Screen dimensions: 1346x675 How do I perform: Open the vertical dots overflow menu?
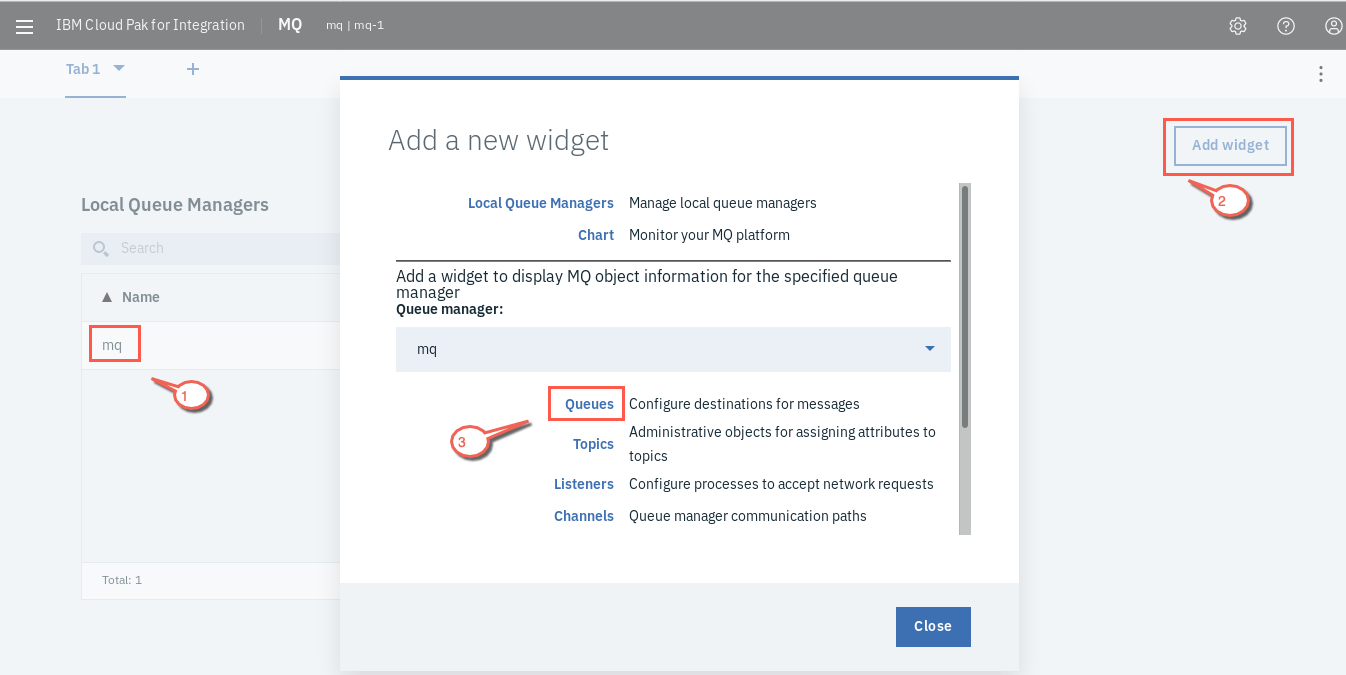pyautogui.click(x=1321, y=74)
